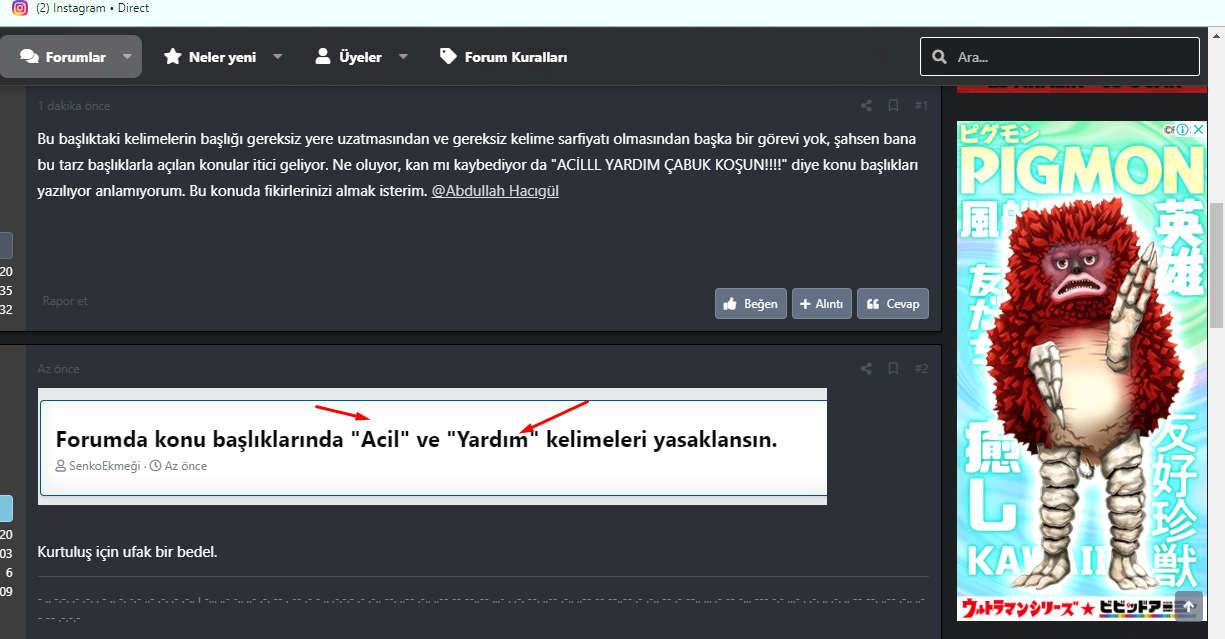Open the Neler yeni dropdown

(x=277, y=56)
